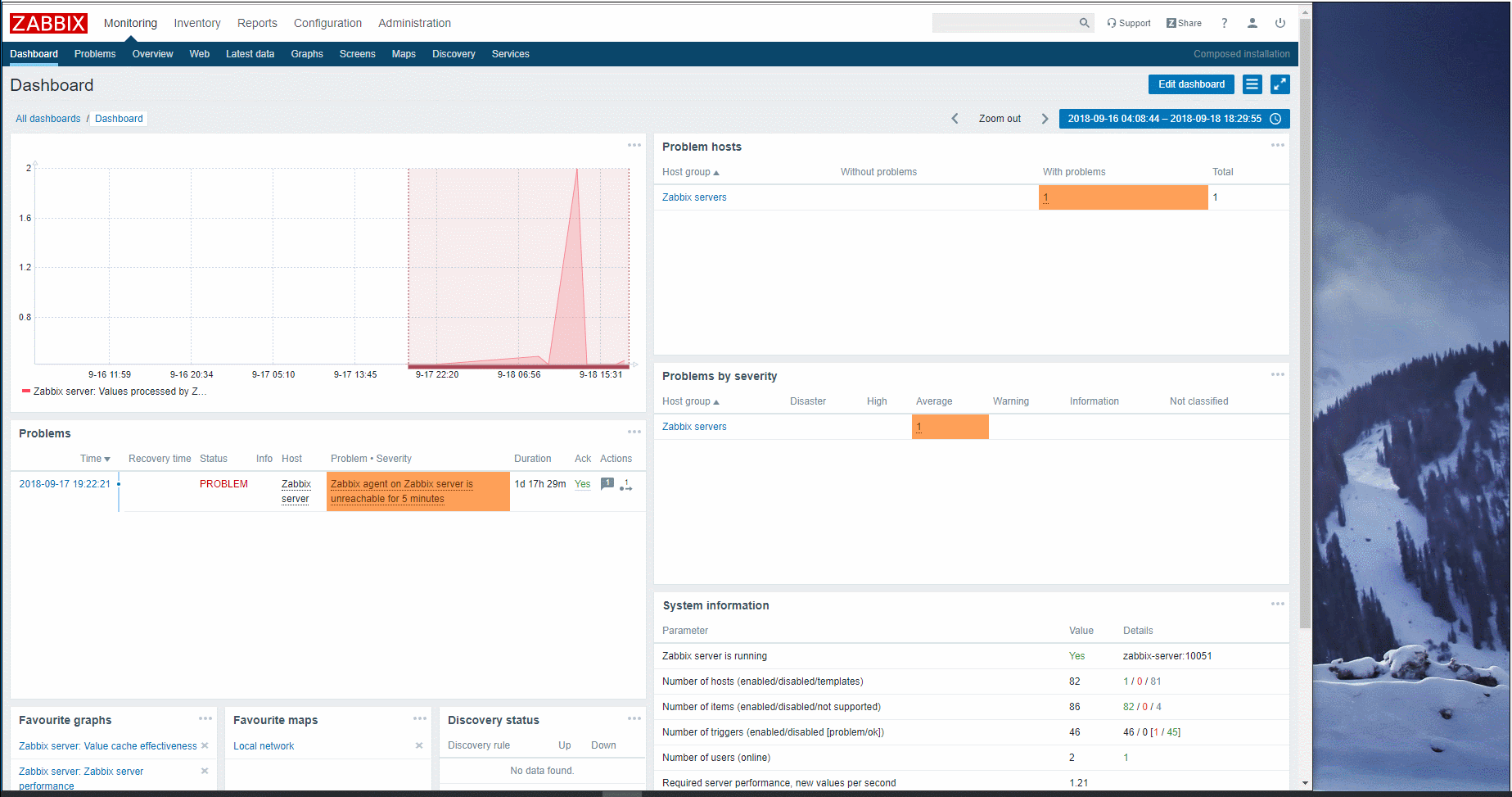1512x797 pixels.
Task: Open the help question mark icon
Action: pyautogui.click(x=1225, y=23)
